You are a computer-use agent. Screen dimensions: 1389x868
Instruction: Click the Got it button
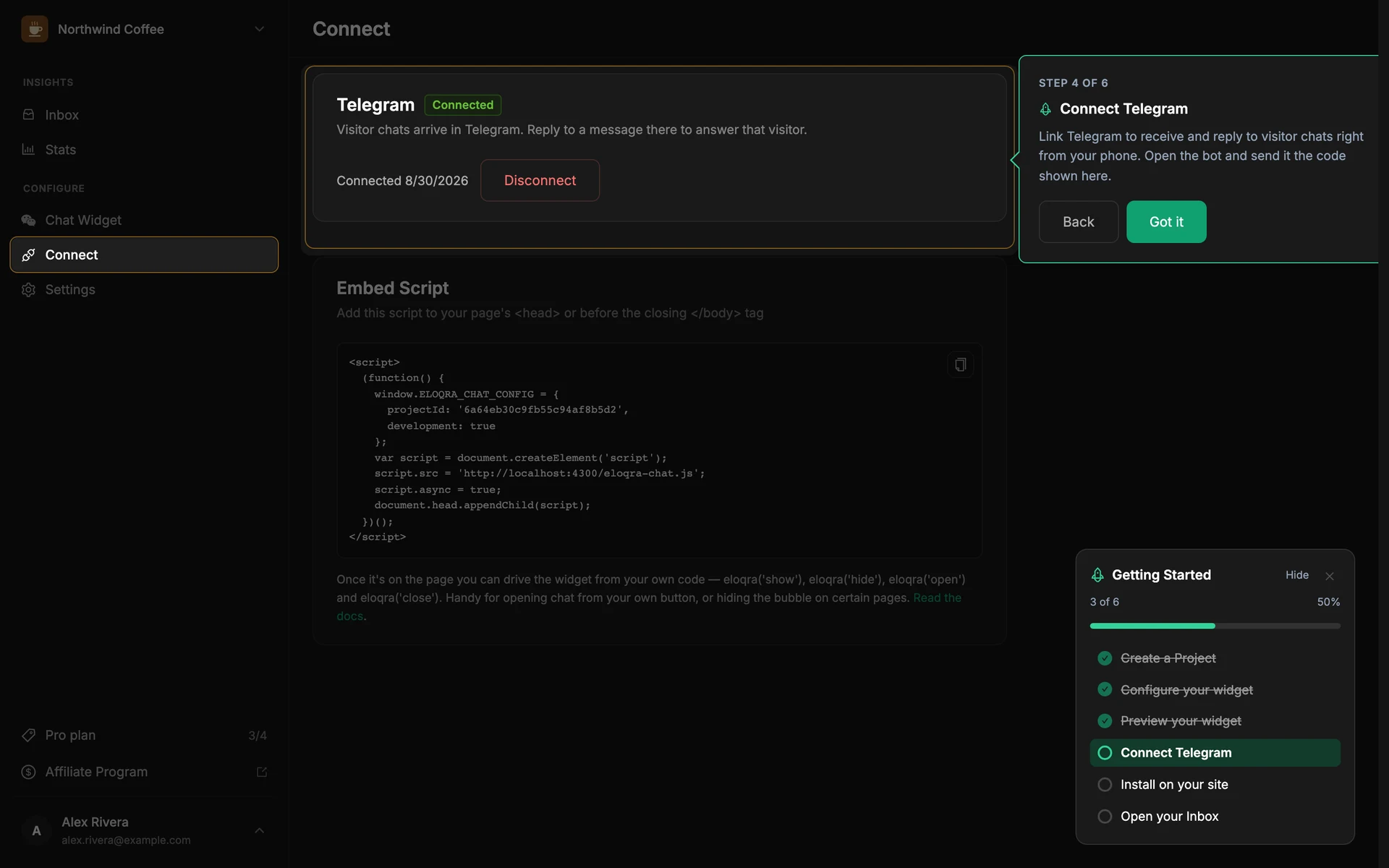(x=1166, y=222)
